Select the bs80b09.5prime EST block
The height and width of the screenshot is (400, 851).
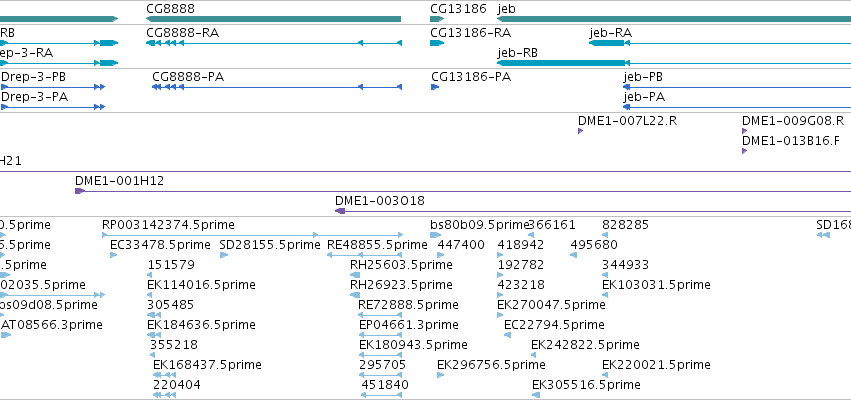[x=435, y=235]
